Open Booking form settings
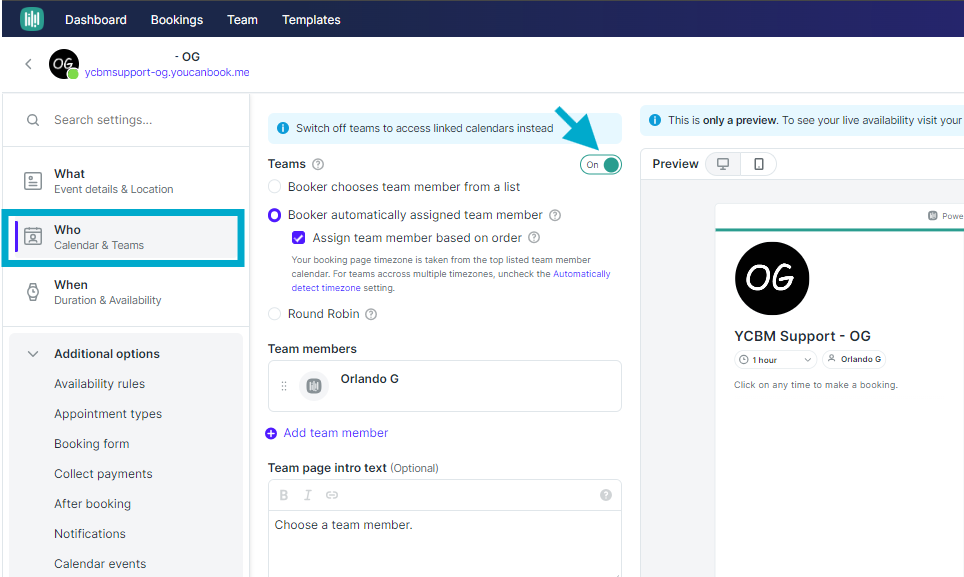Viewport: 964px width, 577px height. coord(92,444)
